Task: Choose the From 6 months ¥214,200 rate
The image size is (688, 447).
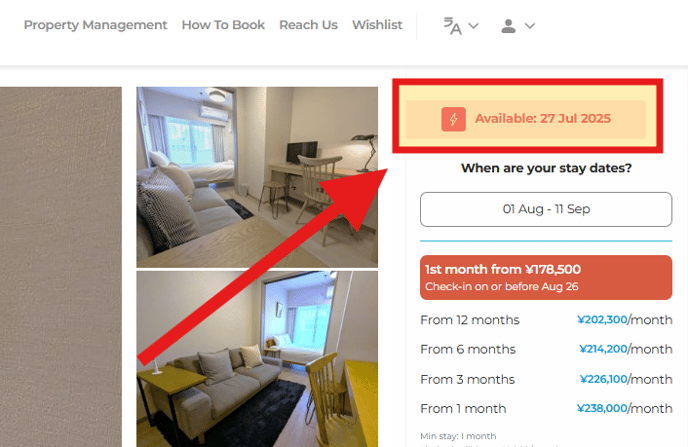Action: click(546, 349)
